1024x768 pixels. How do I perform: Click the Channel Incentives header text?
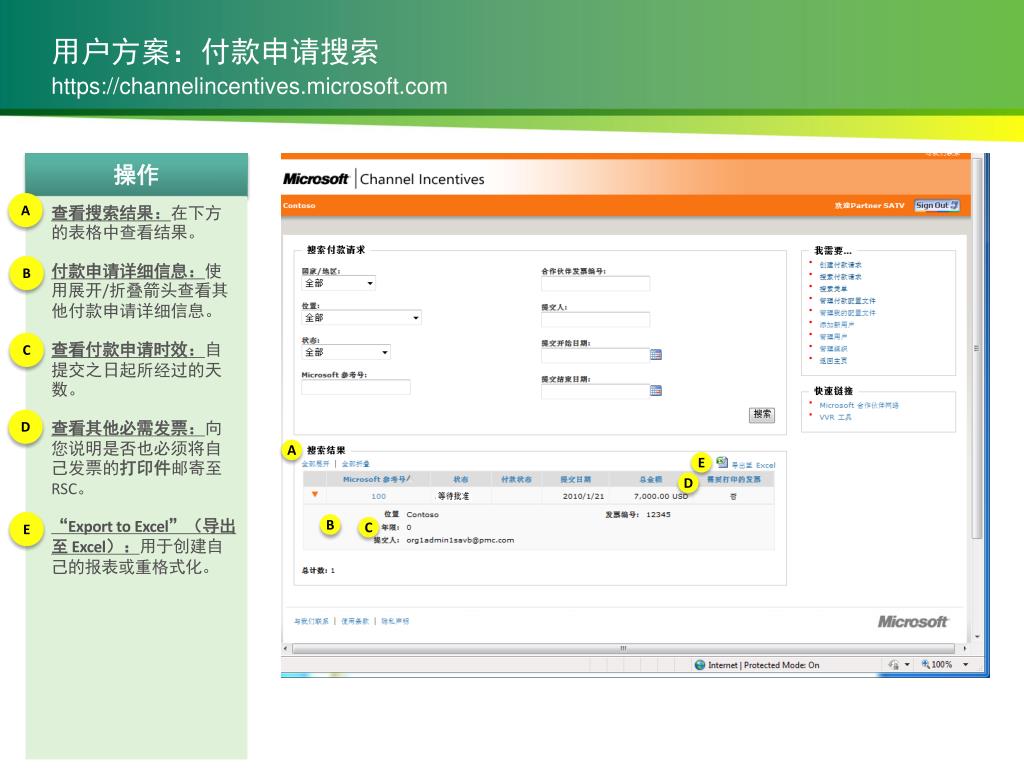pos(422,179)
